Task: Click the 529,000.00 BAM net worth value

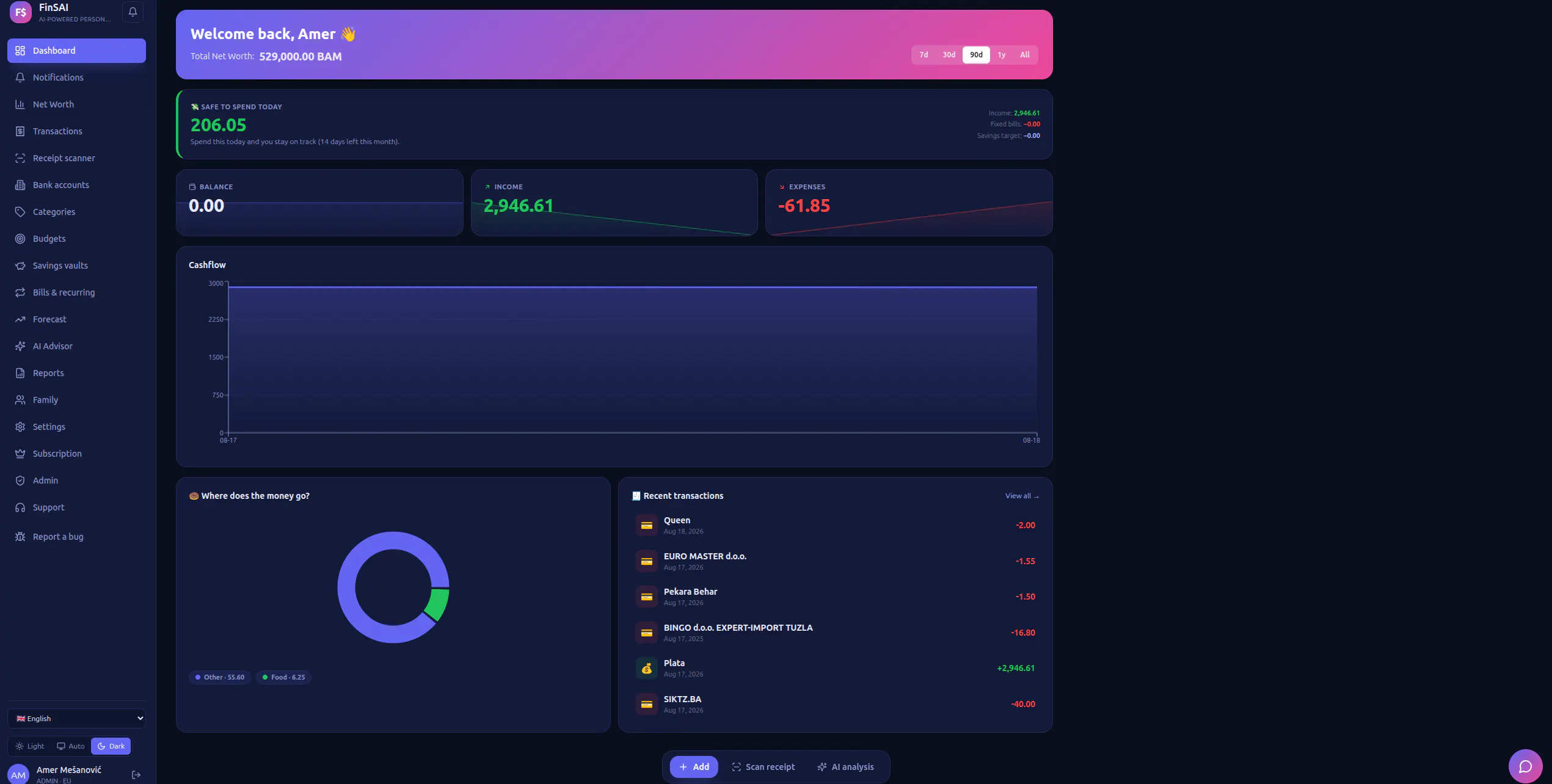Action: [301, 56]
